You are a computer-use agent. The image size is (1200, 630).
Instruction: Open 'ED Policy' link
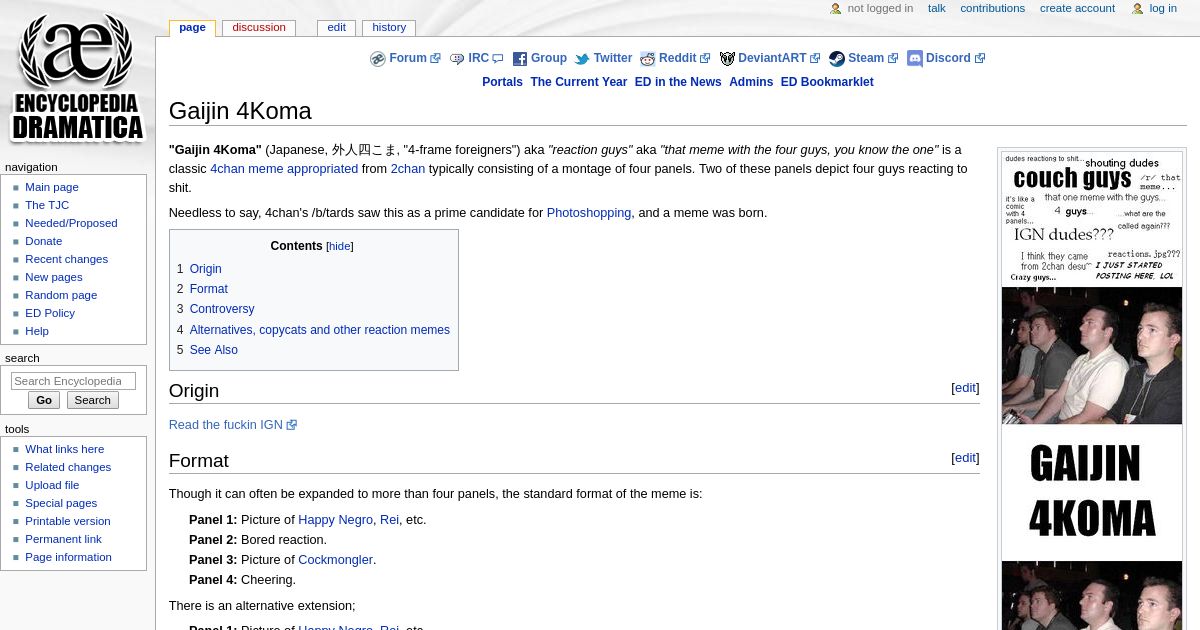50,313
